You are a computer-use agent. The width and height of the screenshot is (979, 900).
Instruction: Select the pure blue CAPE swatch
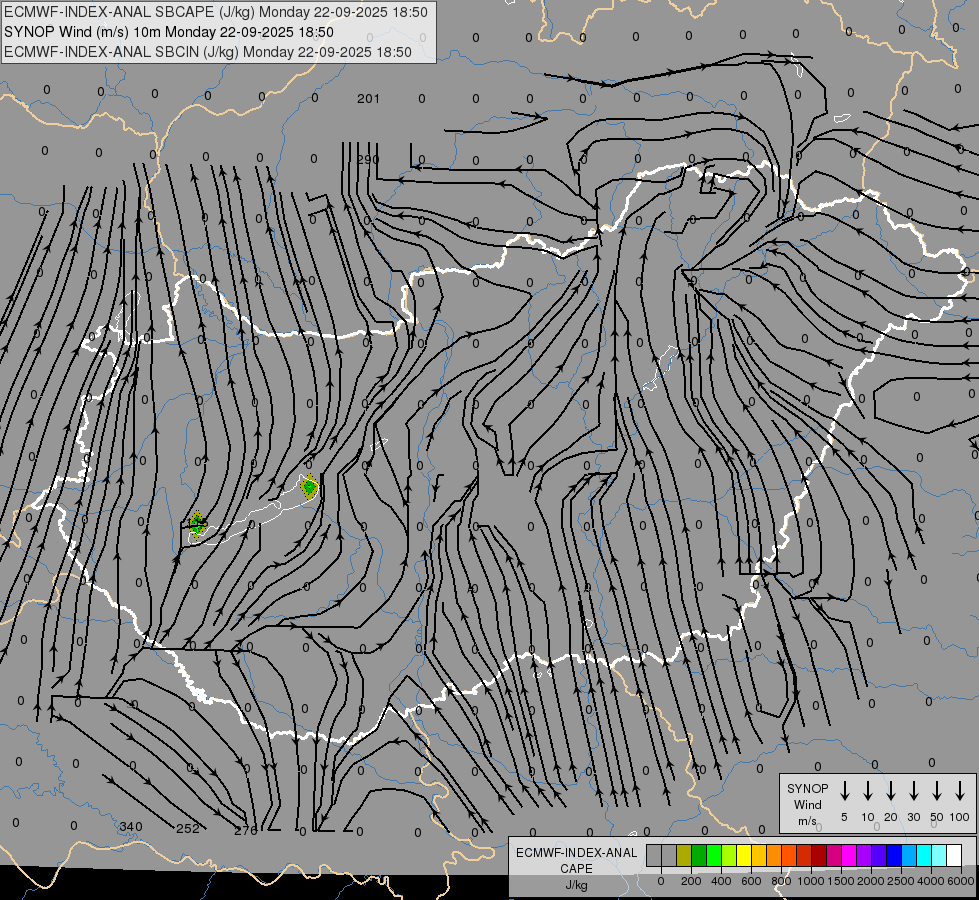pos(893,855)
